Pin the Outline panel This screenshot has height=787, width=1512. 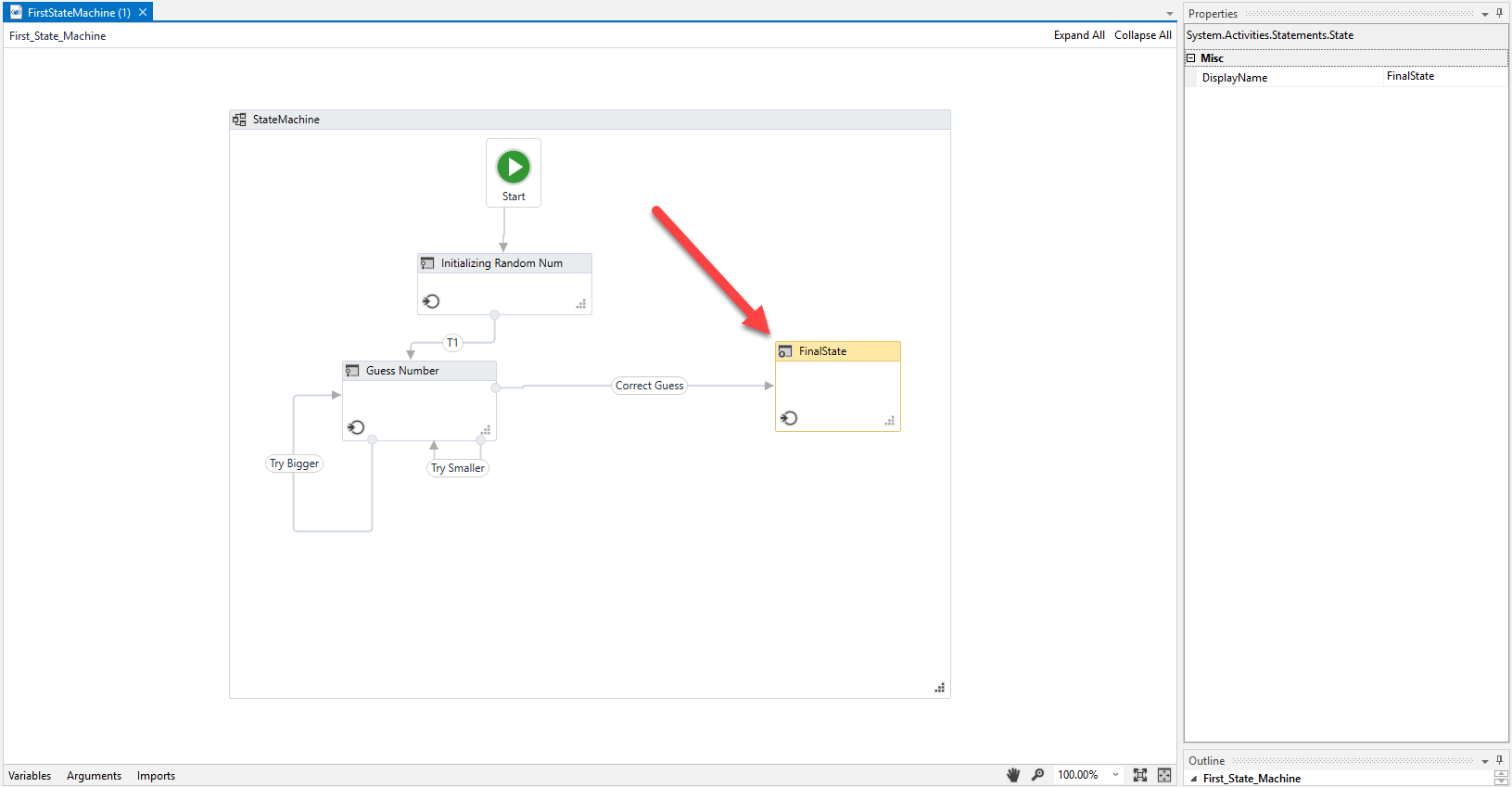pyautogui.click(x=1499, y=760)
